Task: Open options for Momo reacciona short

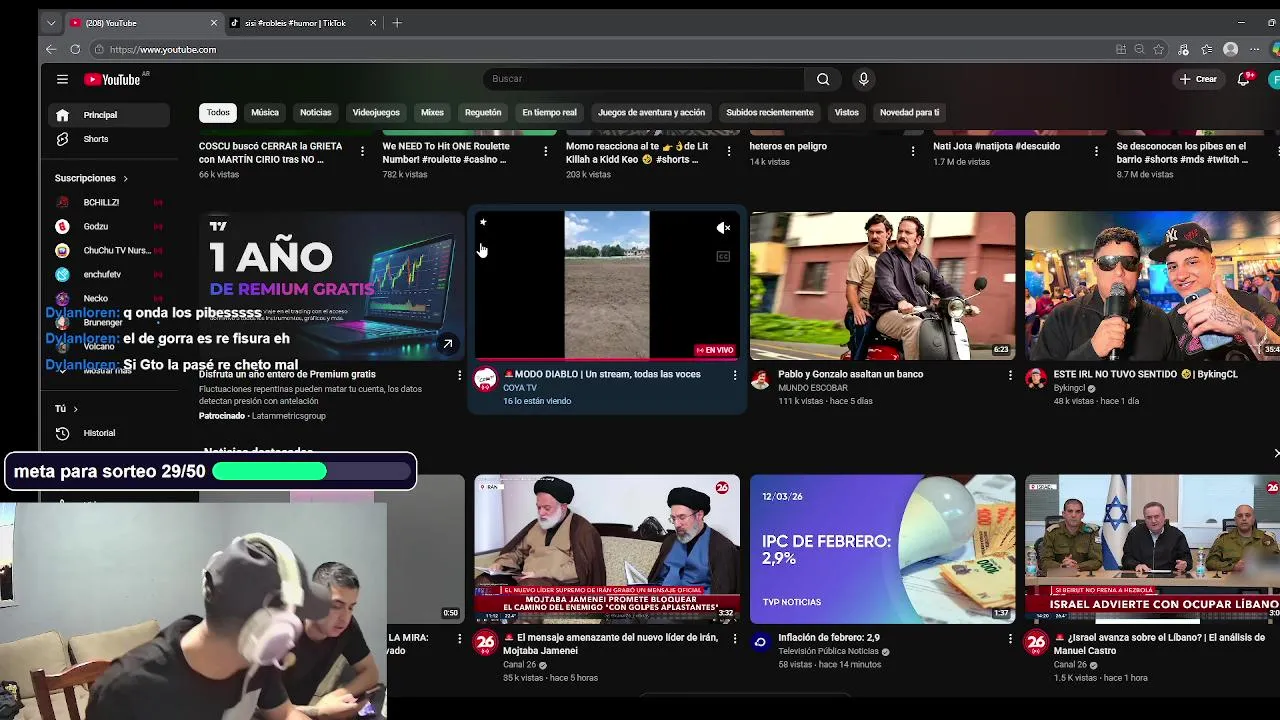Action: 729,151
